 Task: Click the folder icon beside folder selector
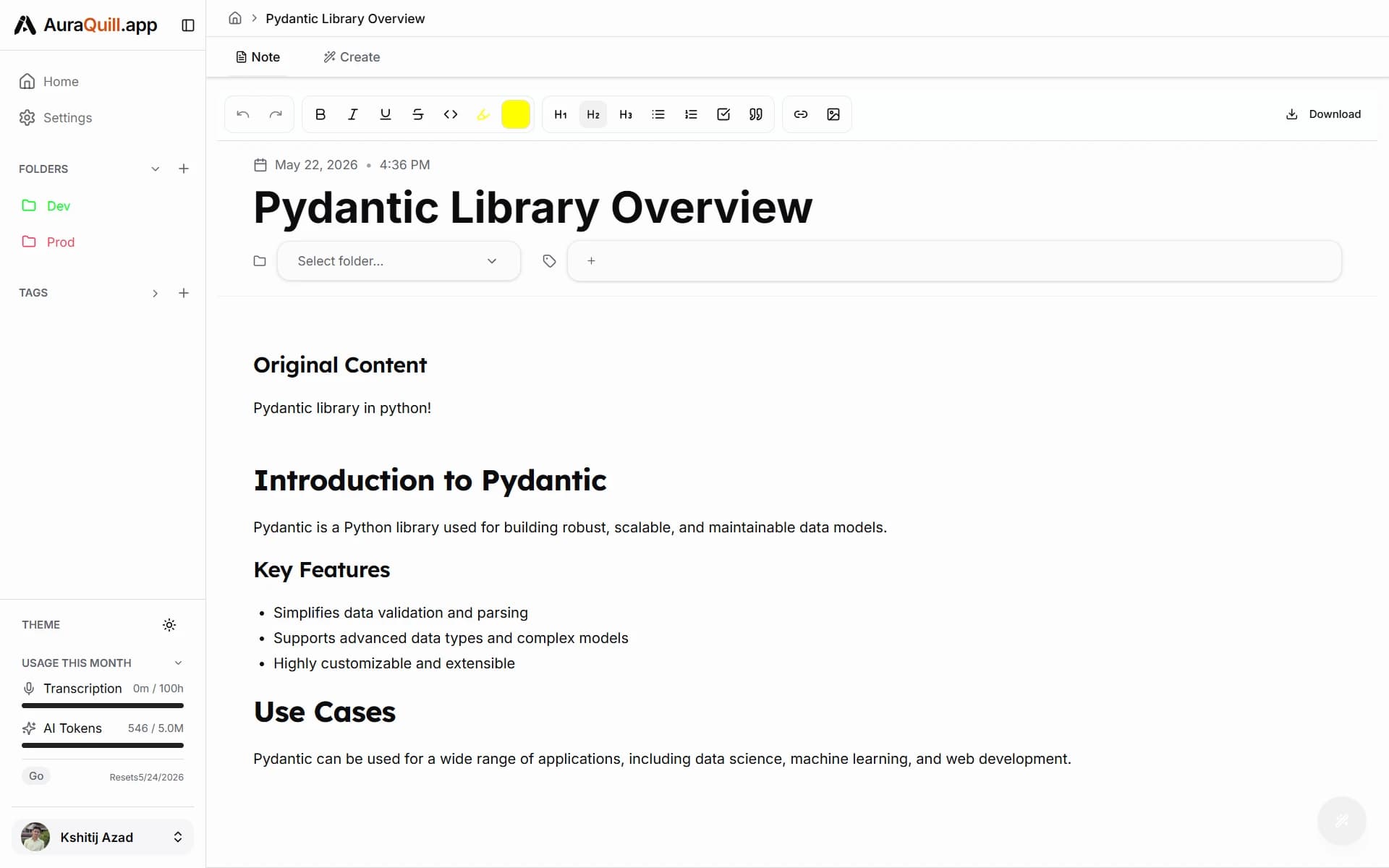coord(260,261)
